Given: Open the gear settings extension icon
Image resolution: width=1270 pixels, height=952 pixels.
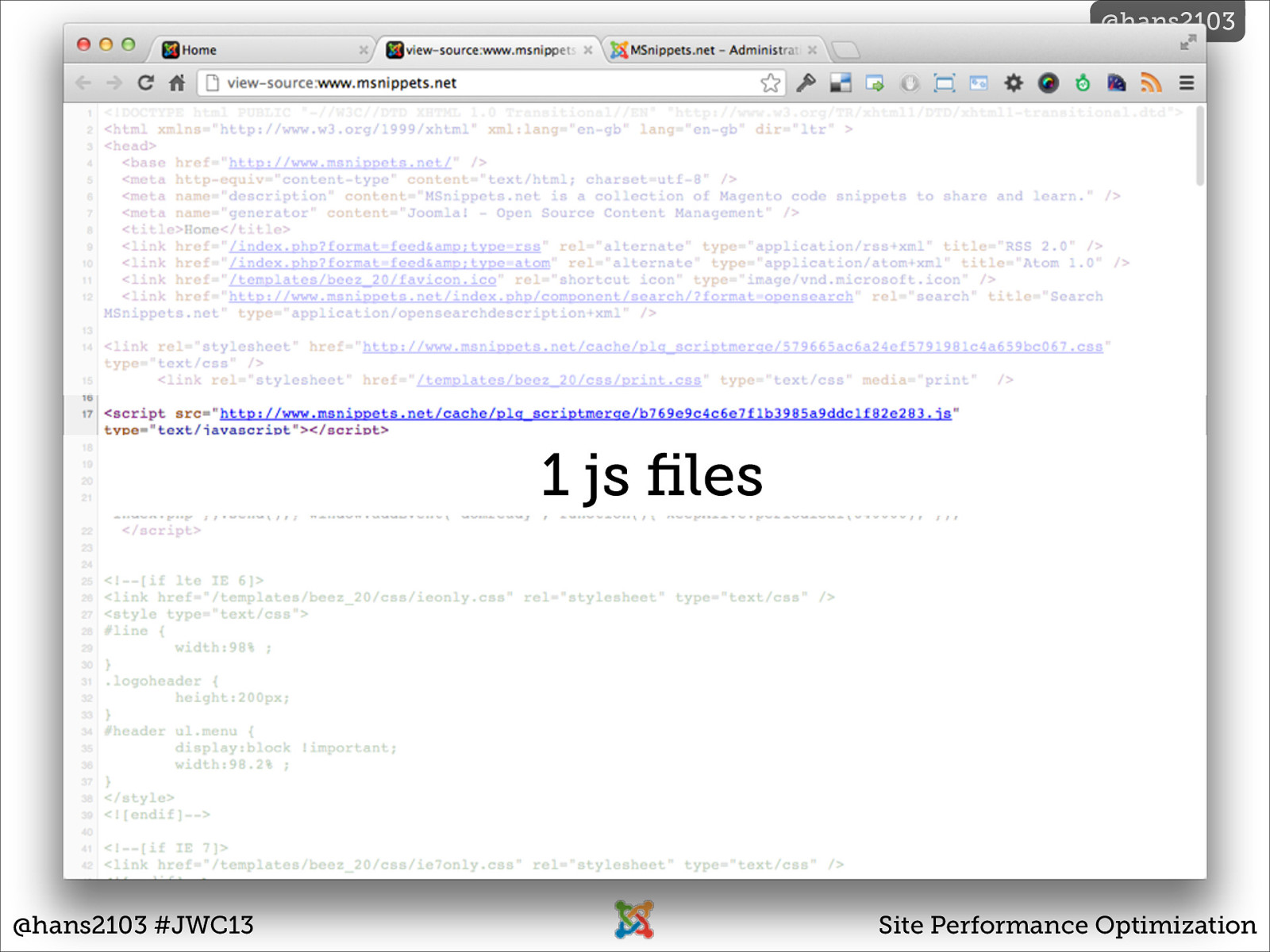Looking at the screenshot, I should (1014, 83).
